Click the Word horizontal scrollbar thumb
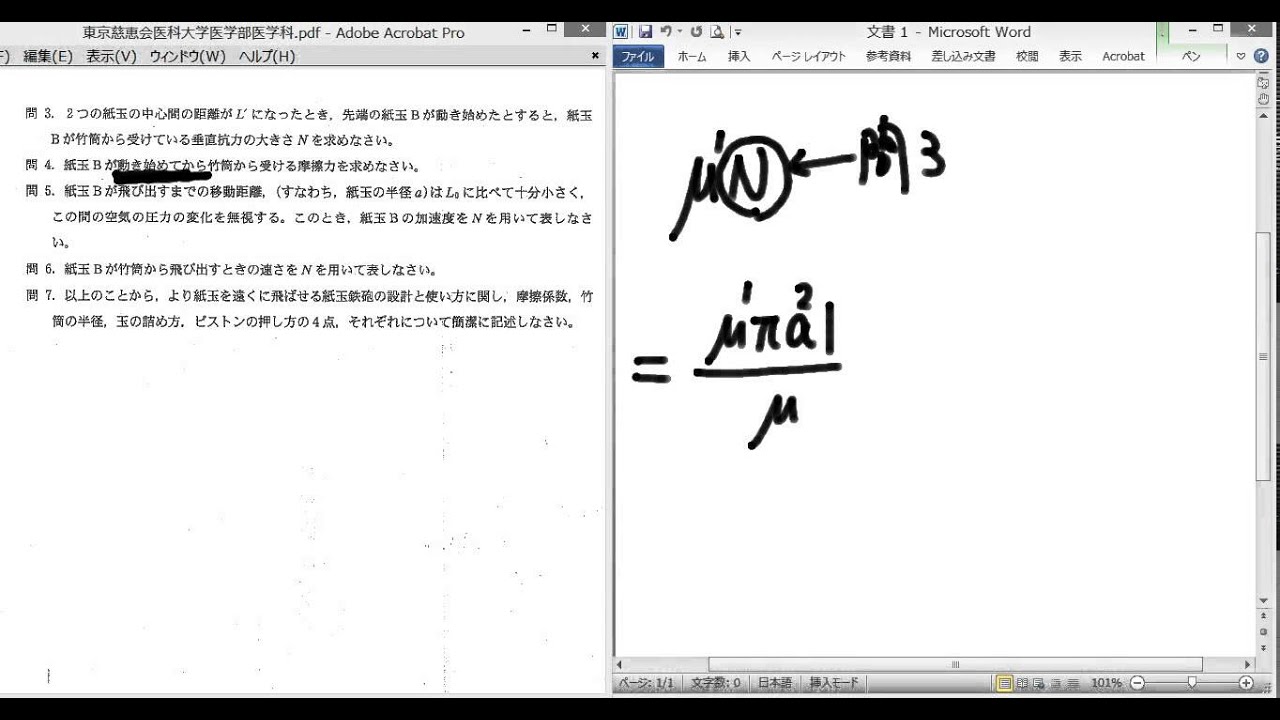 (955, 664)
